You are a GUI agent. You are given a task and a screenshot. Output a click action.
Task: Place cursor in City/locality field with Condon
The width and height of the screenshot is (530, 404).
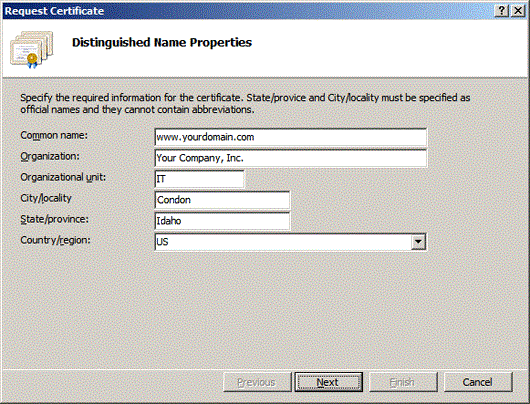222,200
